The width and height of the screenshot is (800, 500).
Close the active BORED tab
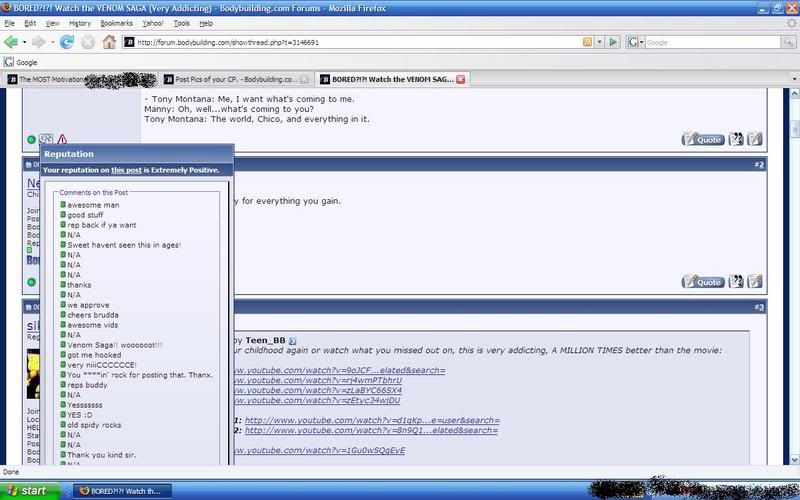pos(461,79)
